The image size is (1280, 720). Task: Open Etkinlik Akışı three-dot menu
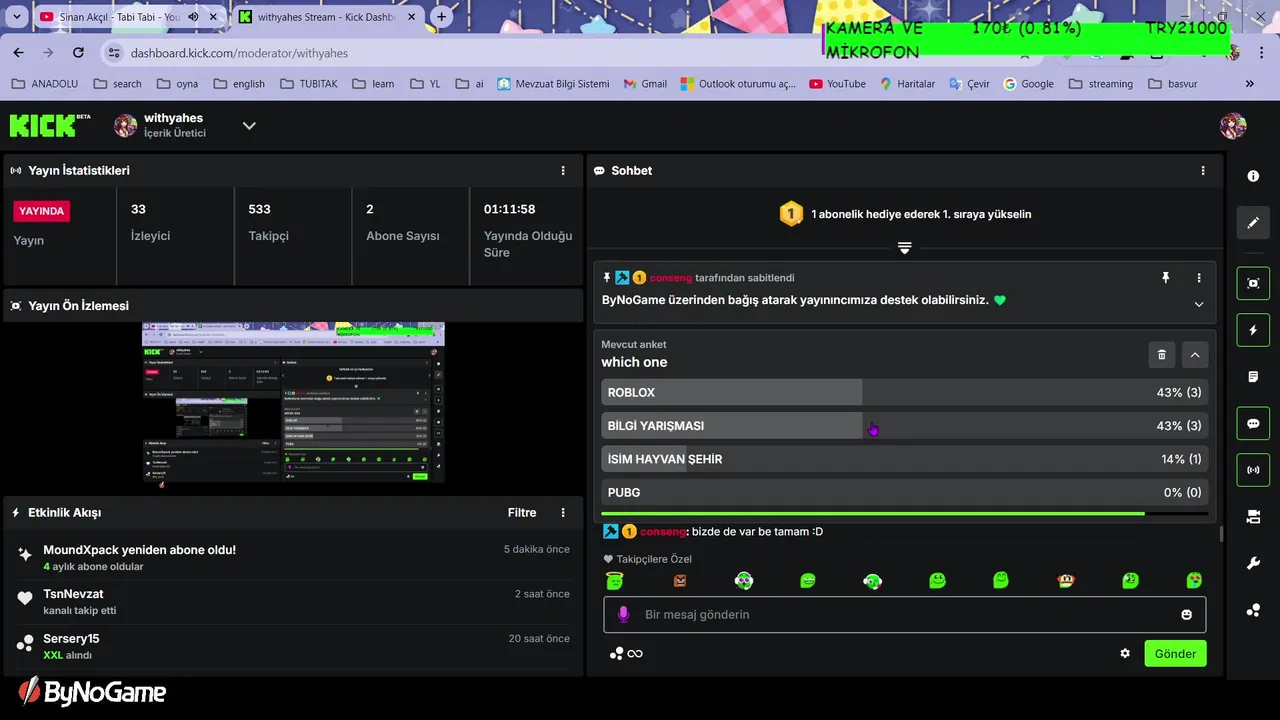click(563, 513)
